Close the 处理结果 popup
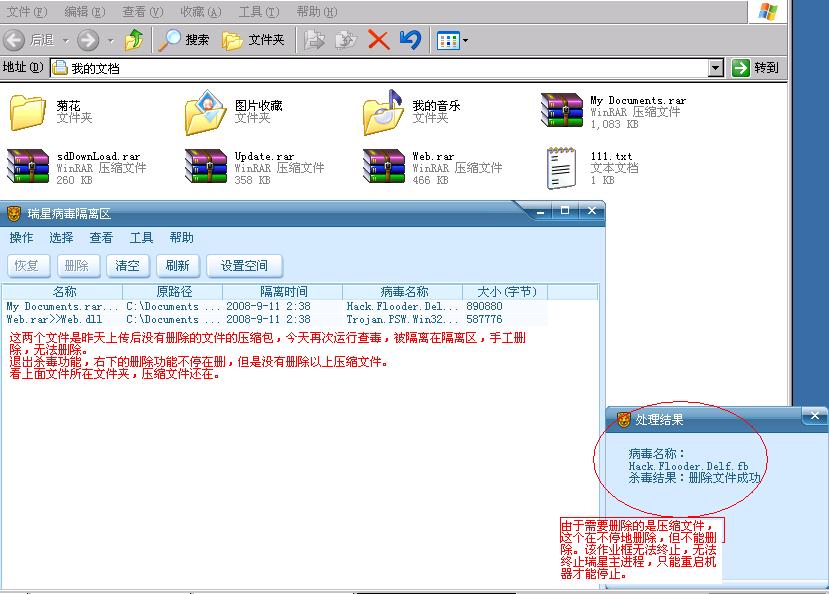The height and width of the screenshot is (594, 829). [x=815, y=416]
